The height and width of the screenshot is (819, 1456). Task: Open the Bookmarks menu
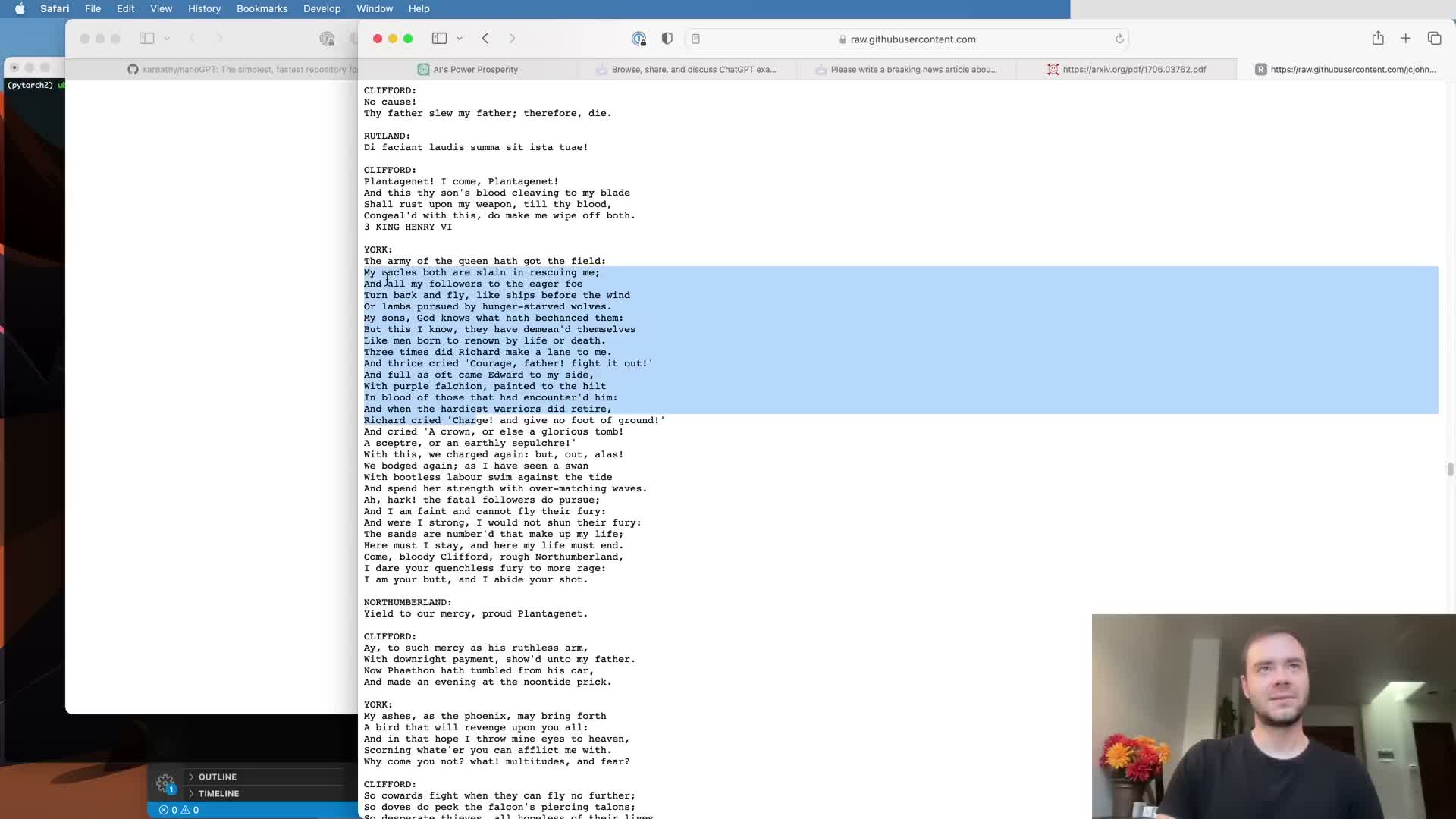tap(262, 8)
